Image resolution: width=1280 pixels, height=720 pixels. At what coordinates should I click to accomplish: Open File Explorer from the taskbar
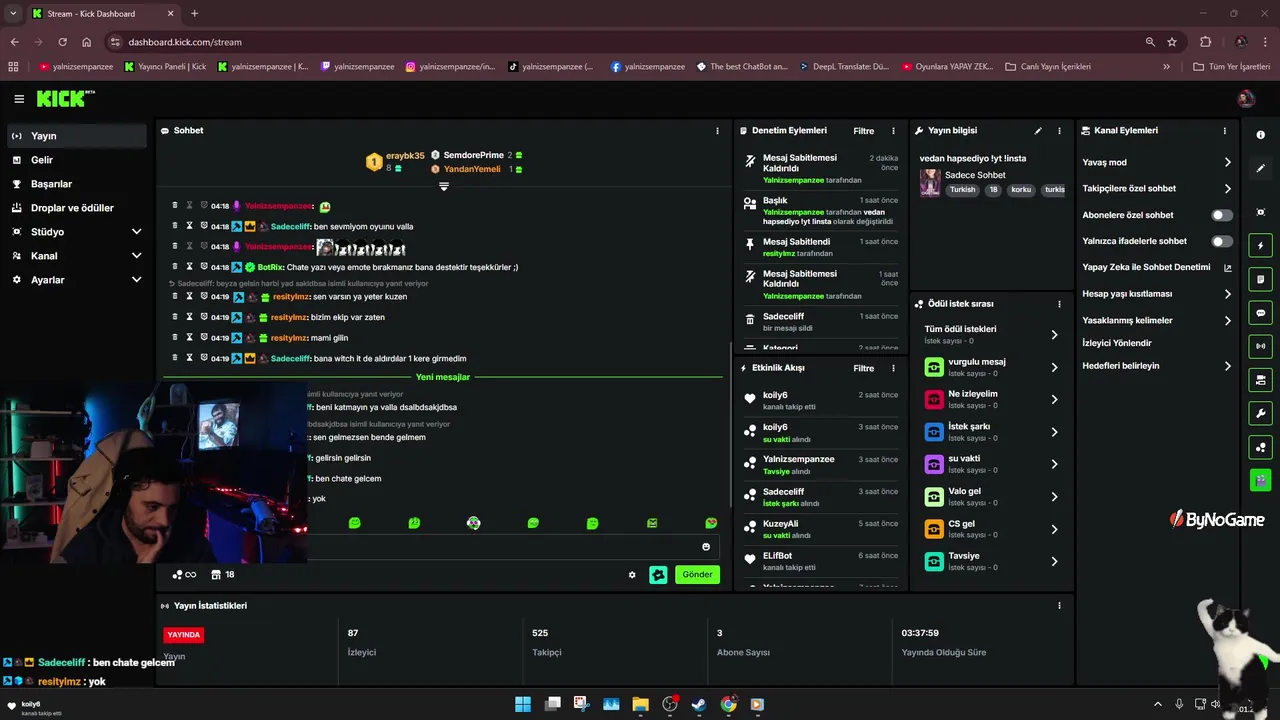pyautogui.click(x=640, y=704)
